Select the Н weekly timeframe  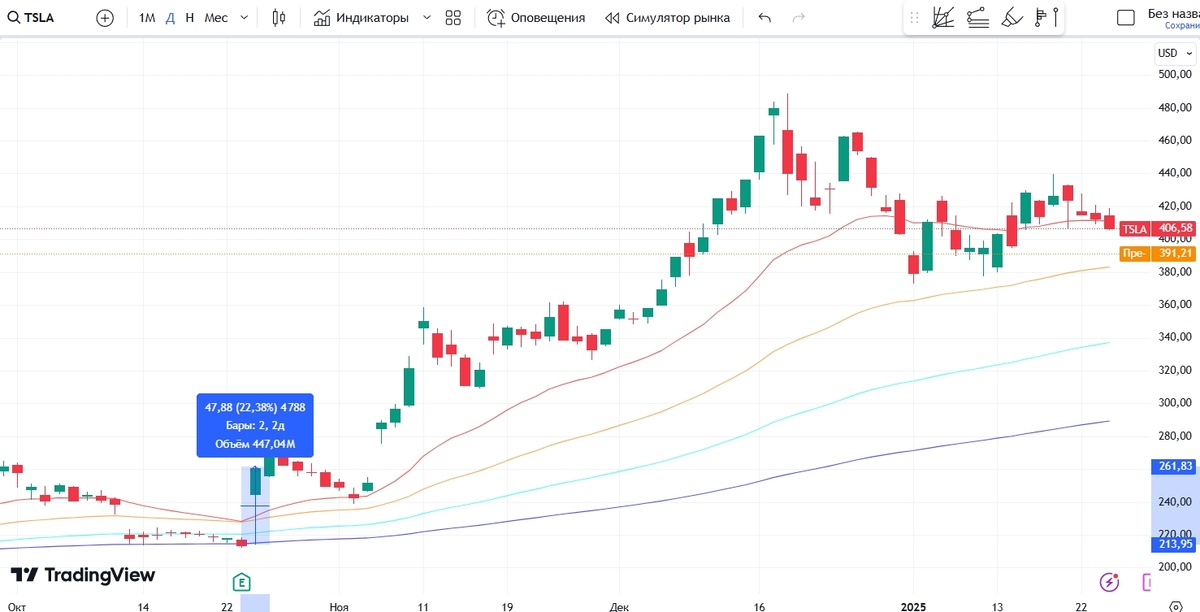pyautogui.click(x=190, y=18)
